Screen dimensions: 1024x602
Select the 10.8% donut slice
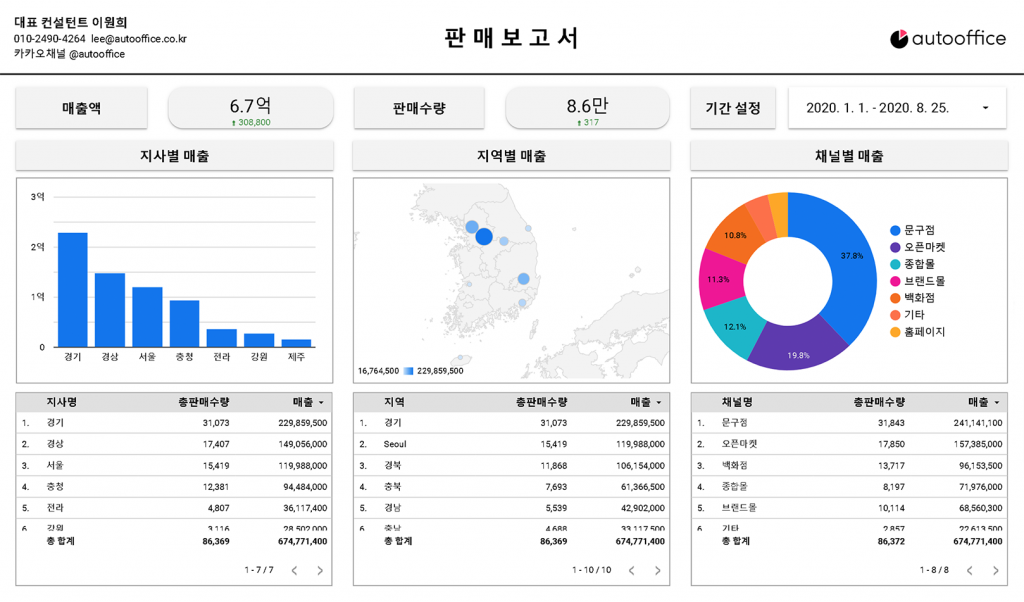tap(735, 235)
